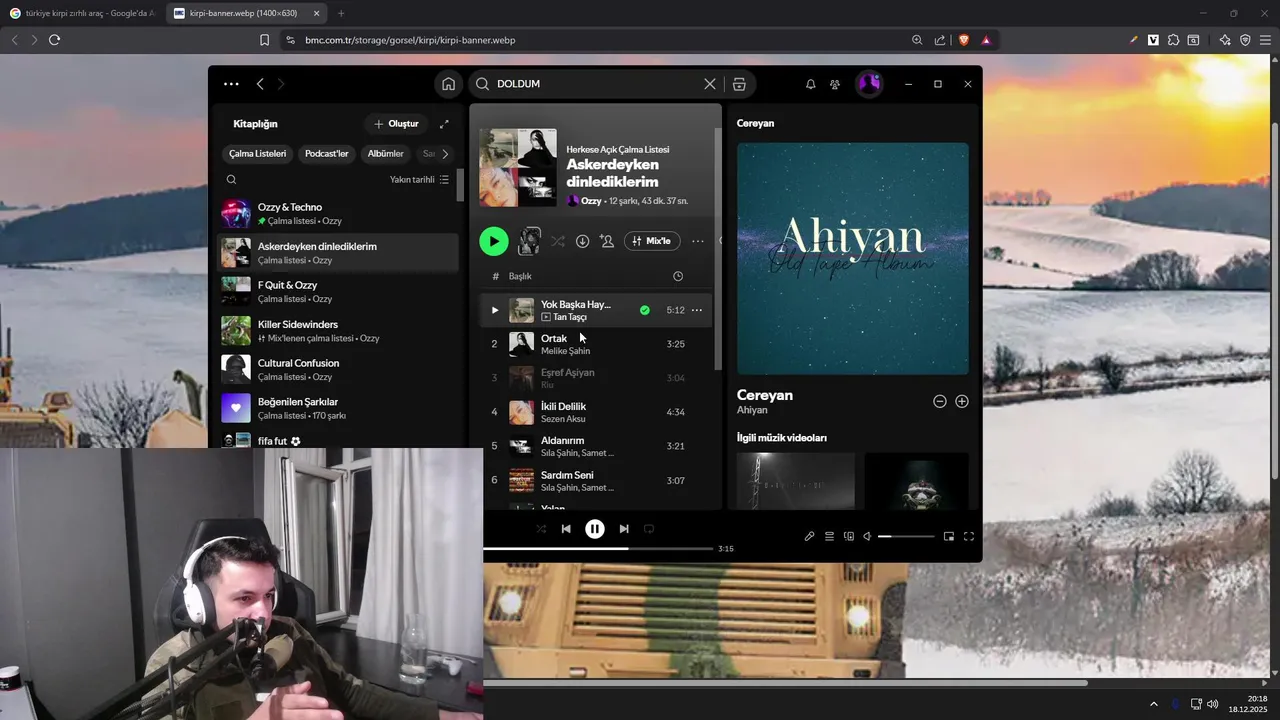1280x720 pixels.
Task: Adjust the Spotify volume slider
Action: [x=906, y=537]
